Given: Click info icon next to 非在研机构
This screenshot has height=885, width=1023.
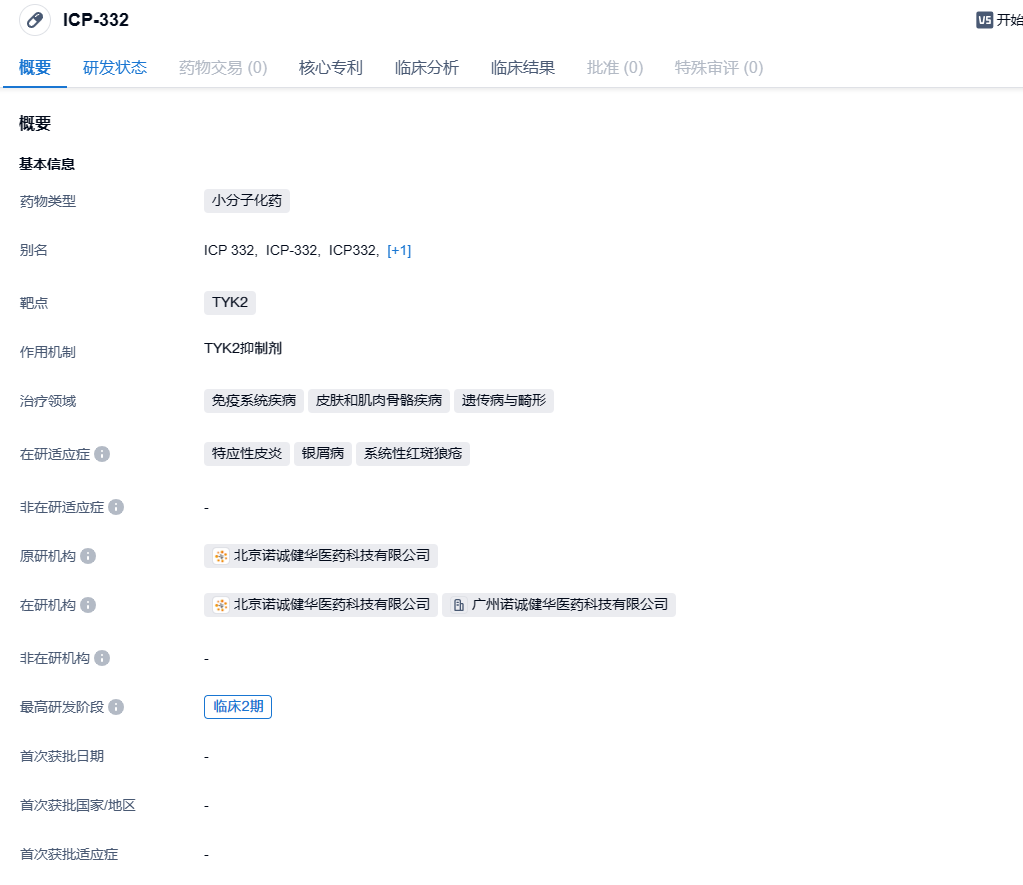Looking at the screenshot, I should pos(102,658).
